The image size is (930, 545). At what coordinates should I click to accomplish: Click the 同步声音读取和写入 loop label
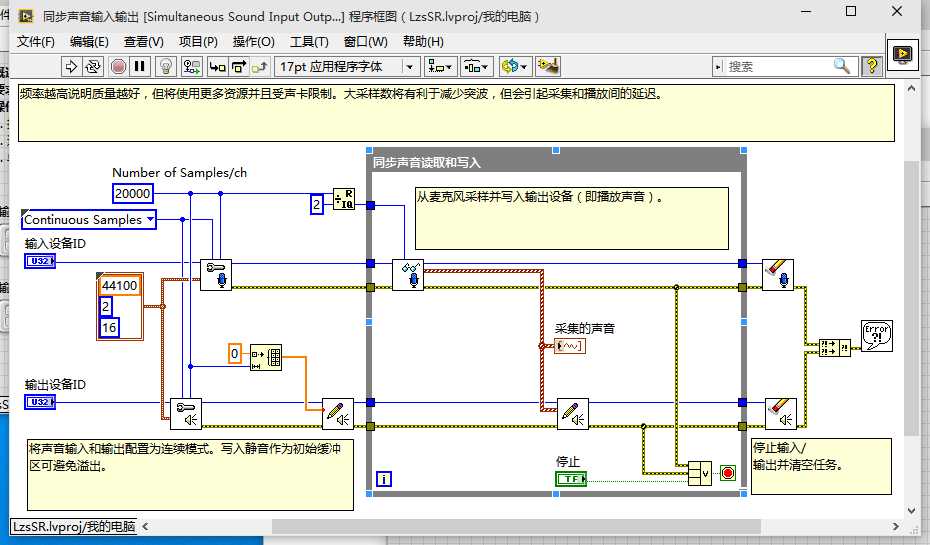pyautogui.click(x=426, y=162)
